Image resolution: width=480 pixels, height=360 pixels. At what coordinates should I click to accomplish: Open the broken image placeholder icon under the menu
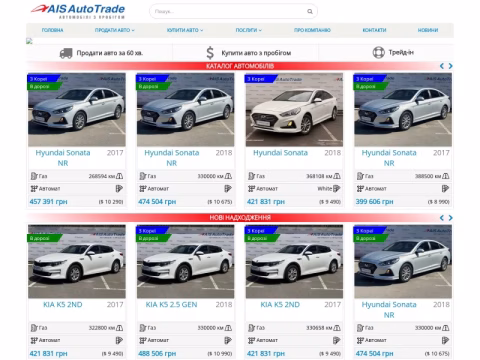pyautogui.click(x=29, y=41)
